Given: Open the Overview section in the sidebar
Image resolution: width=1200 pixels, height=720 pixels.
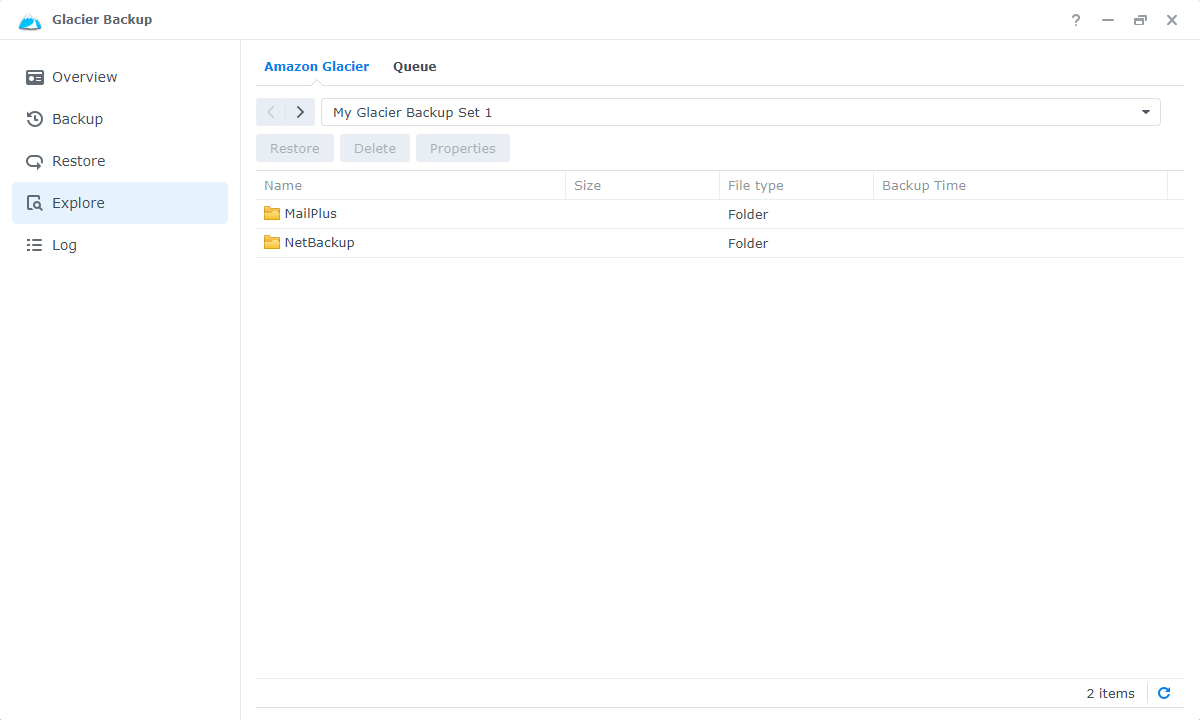Looking at the screenshot, I should coord(83,76).
